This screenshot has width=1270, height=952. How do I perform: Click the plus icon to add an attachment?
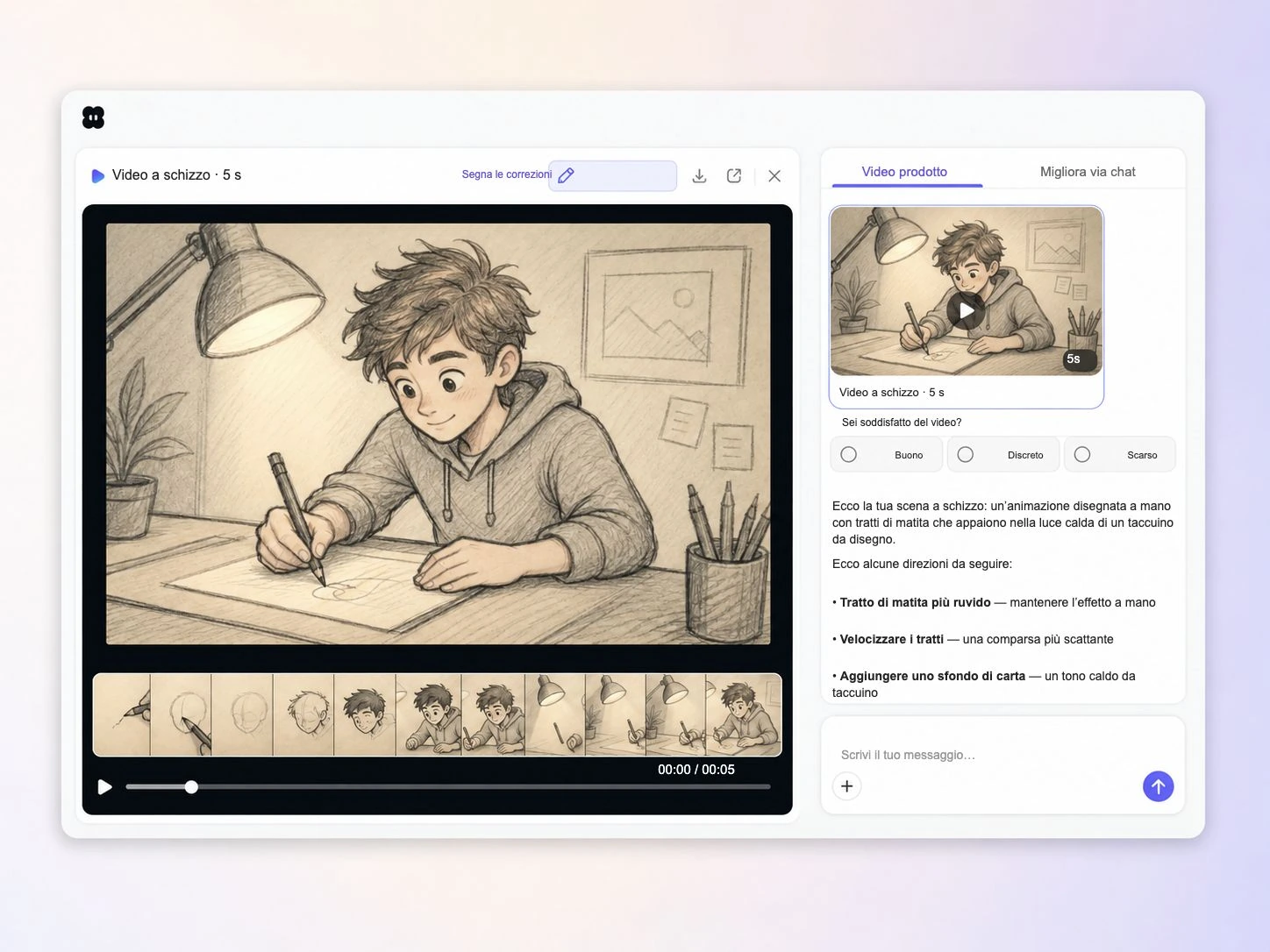click(847, 786)
